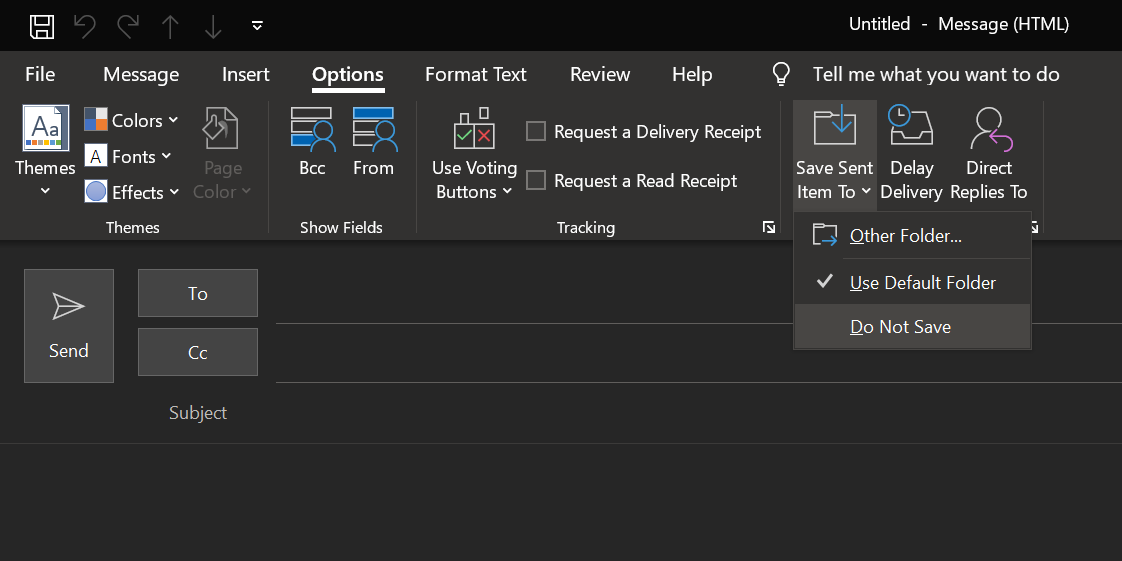The height and width of the screenshot is (561, 1122).
Task: Enable Request a Read Receipt checkbox
Action: point(536,181)
